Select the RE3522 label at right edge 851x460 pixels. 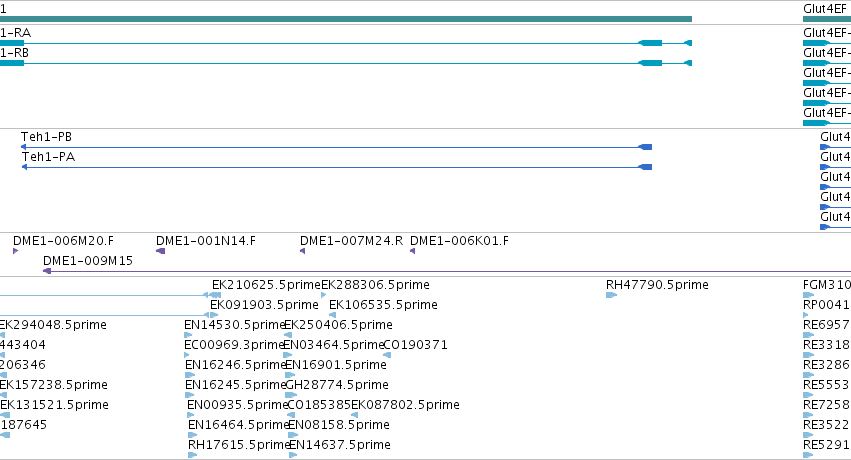(x=827, y=425)
